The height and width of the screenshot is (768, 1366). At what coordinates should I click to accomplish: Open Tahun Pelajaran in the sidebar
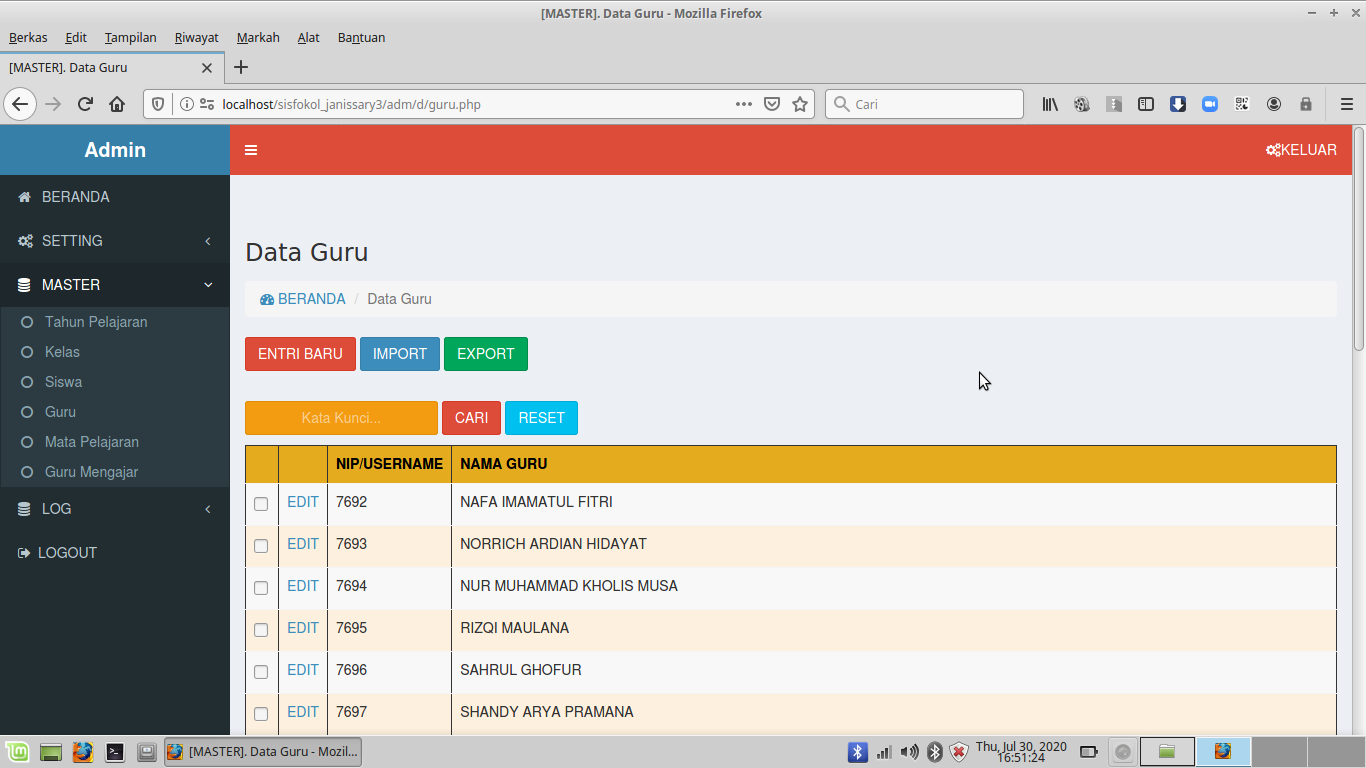96,322
